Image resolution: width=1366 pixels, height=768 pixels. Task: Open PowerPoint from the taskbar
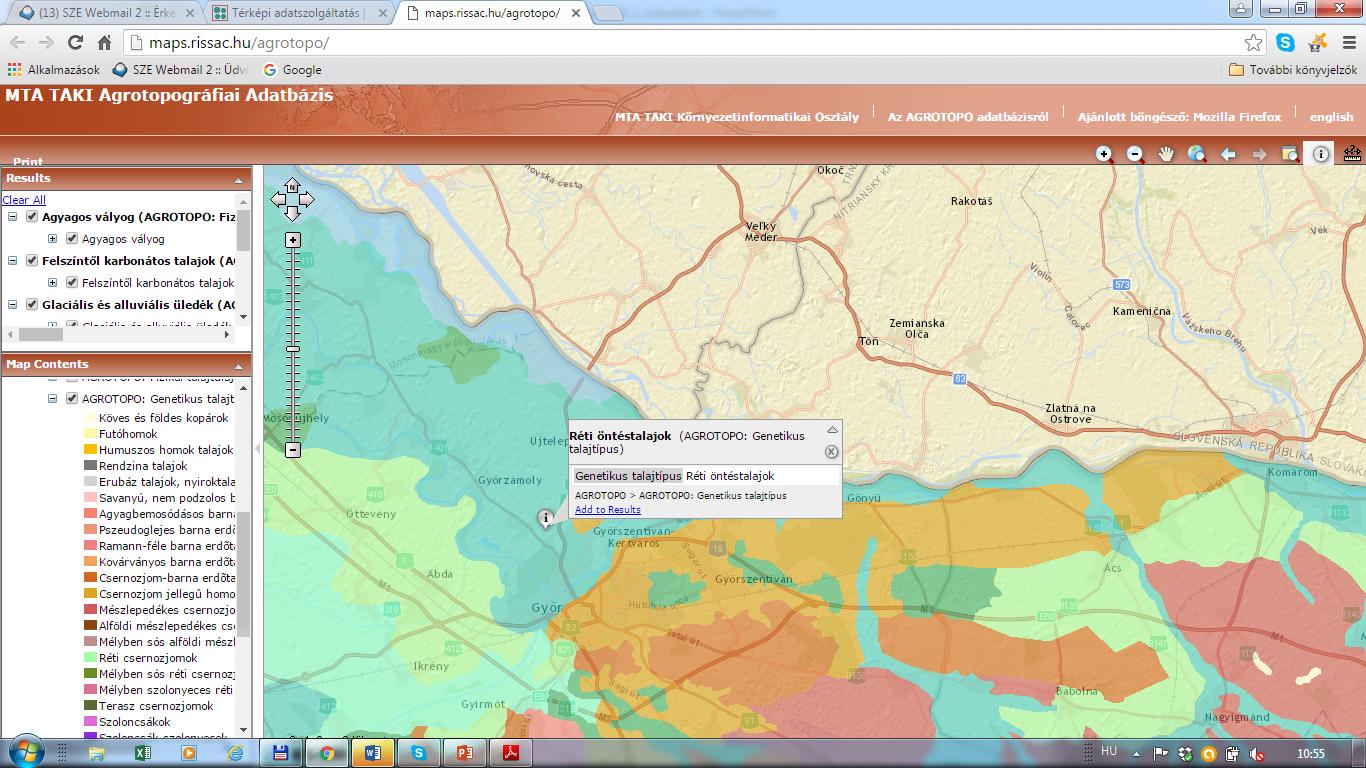pyautogui.click(x=465, y=752)
